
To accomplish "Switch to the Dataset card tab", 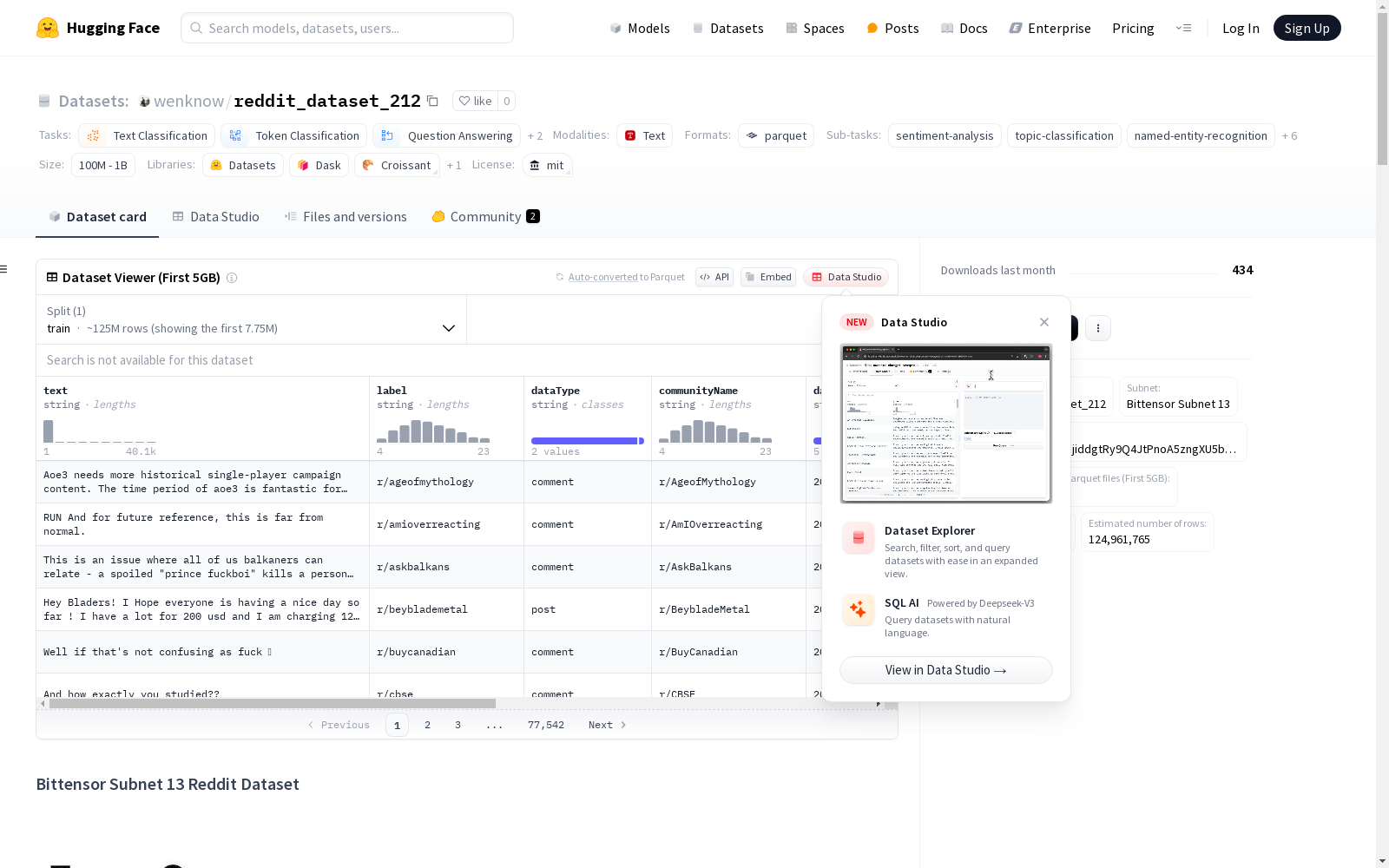I will [97, 217].
